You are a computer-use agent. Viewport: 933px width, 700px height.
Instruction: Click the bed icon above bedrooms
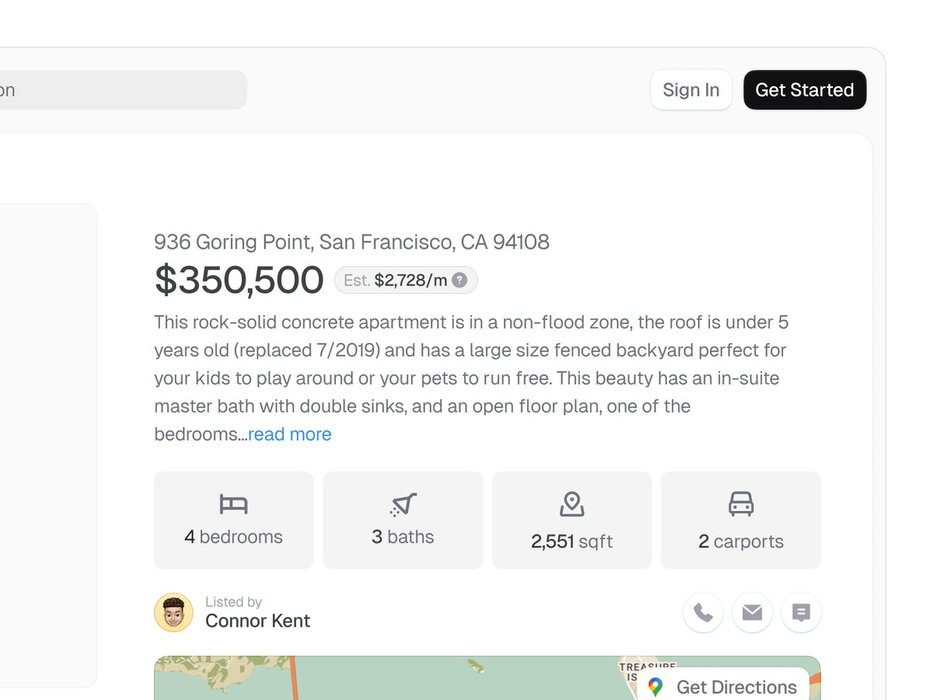click(x=233, y=504)
